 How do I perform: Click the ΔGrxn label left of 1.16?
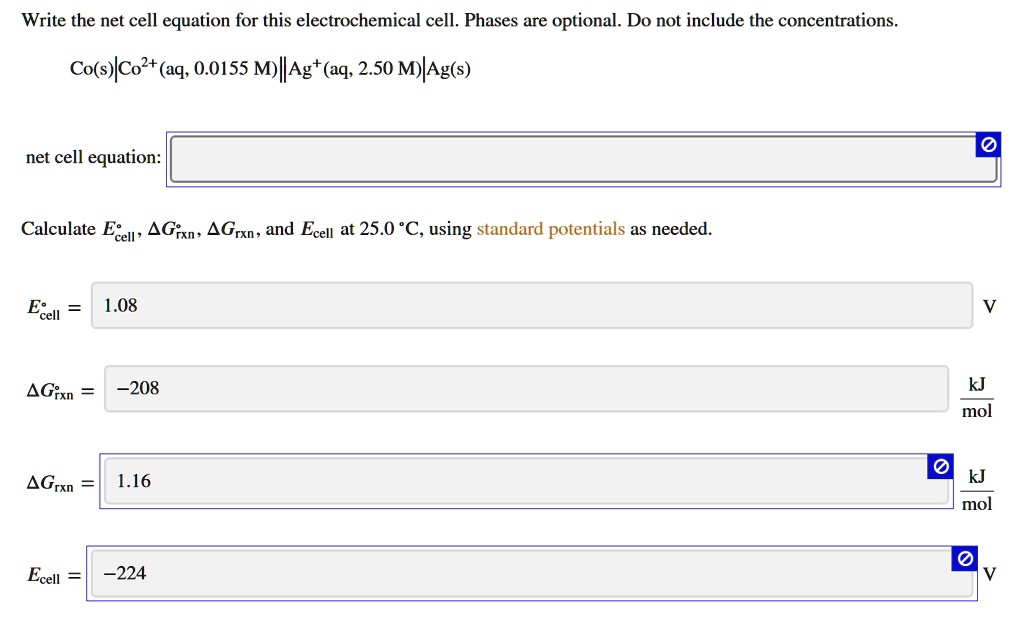point(50,484)
